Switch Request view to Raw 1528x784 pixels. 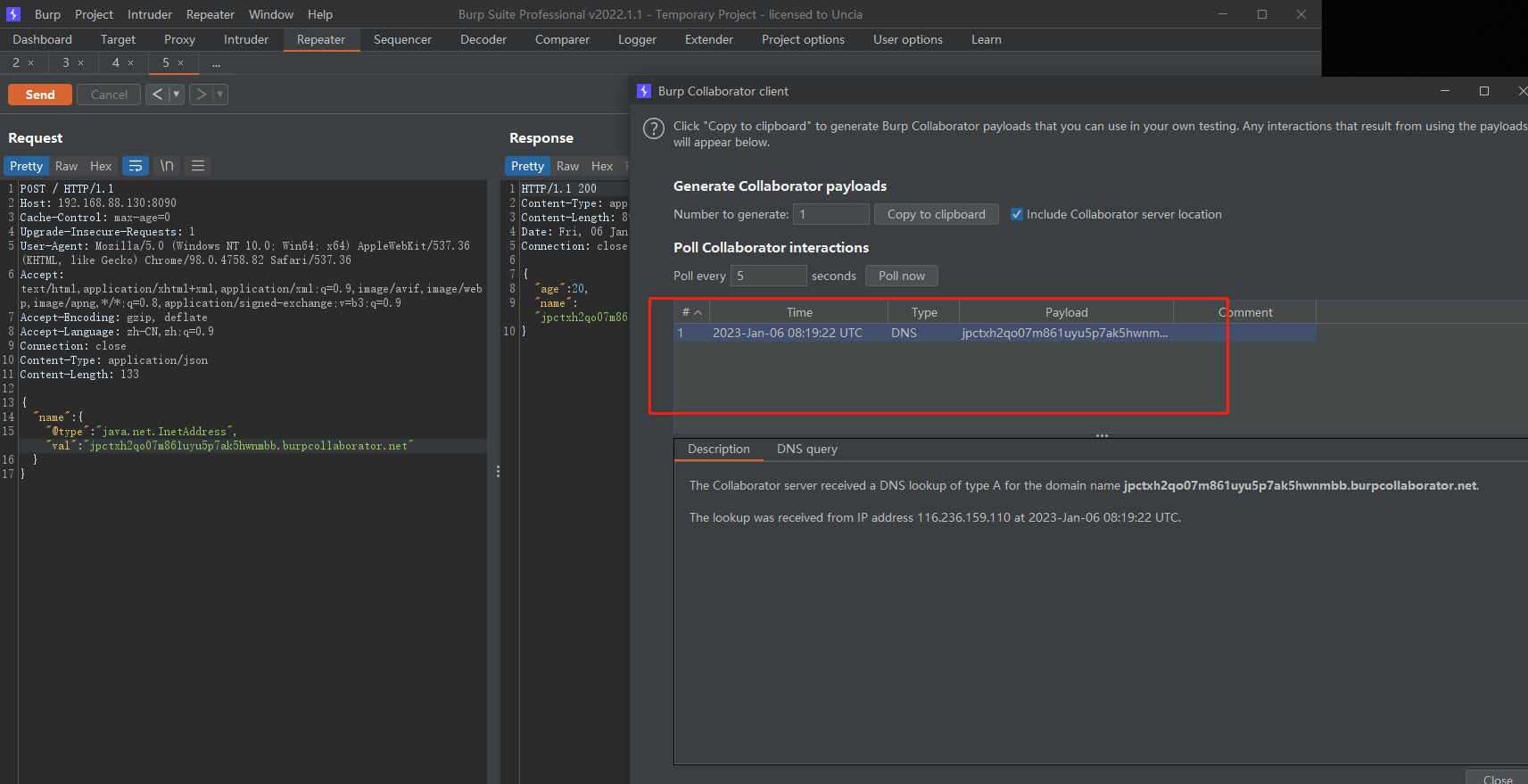pyautogui.click(x=67, y=166)
